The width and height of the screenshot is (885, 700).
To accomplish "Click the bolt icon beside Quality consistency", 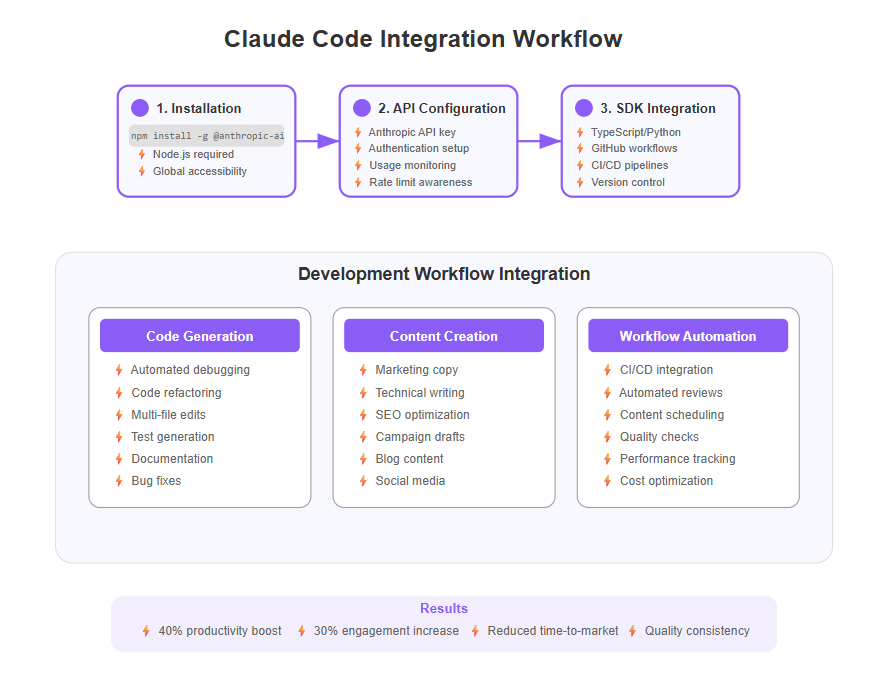I will pyautogui.click(x=633, y=631).
